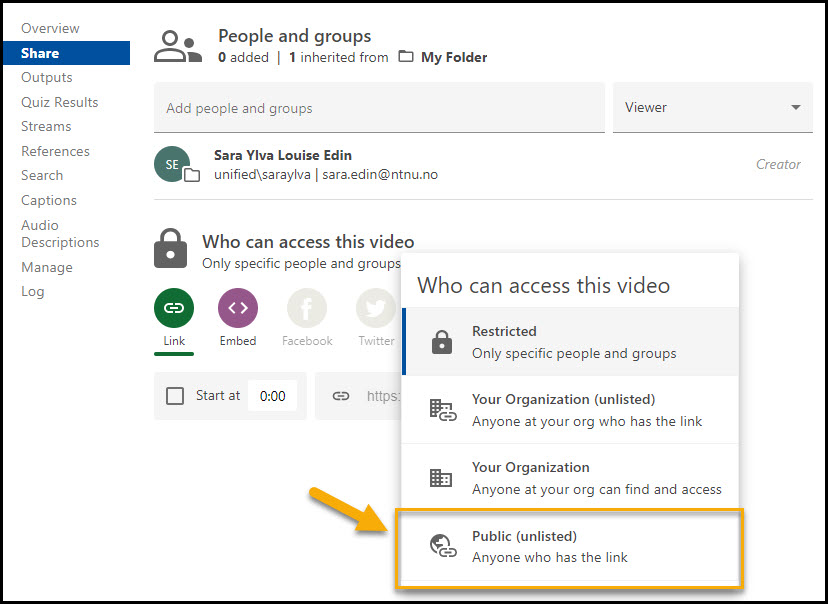Image resolution: width=828 pixels, height=604 pixels.
Task: Open Audio Descriptions section
Action: point(60,233)
